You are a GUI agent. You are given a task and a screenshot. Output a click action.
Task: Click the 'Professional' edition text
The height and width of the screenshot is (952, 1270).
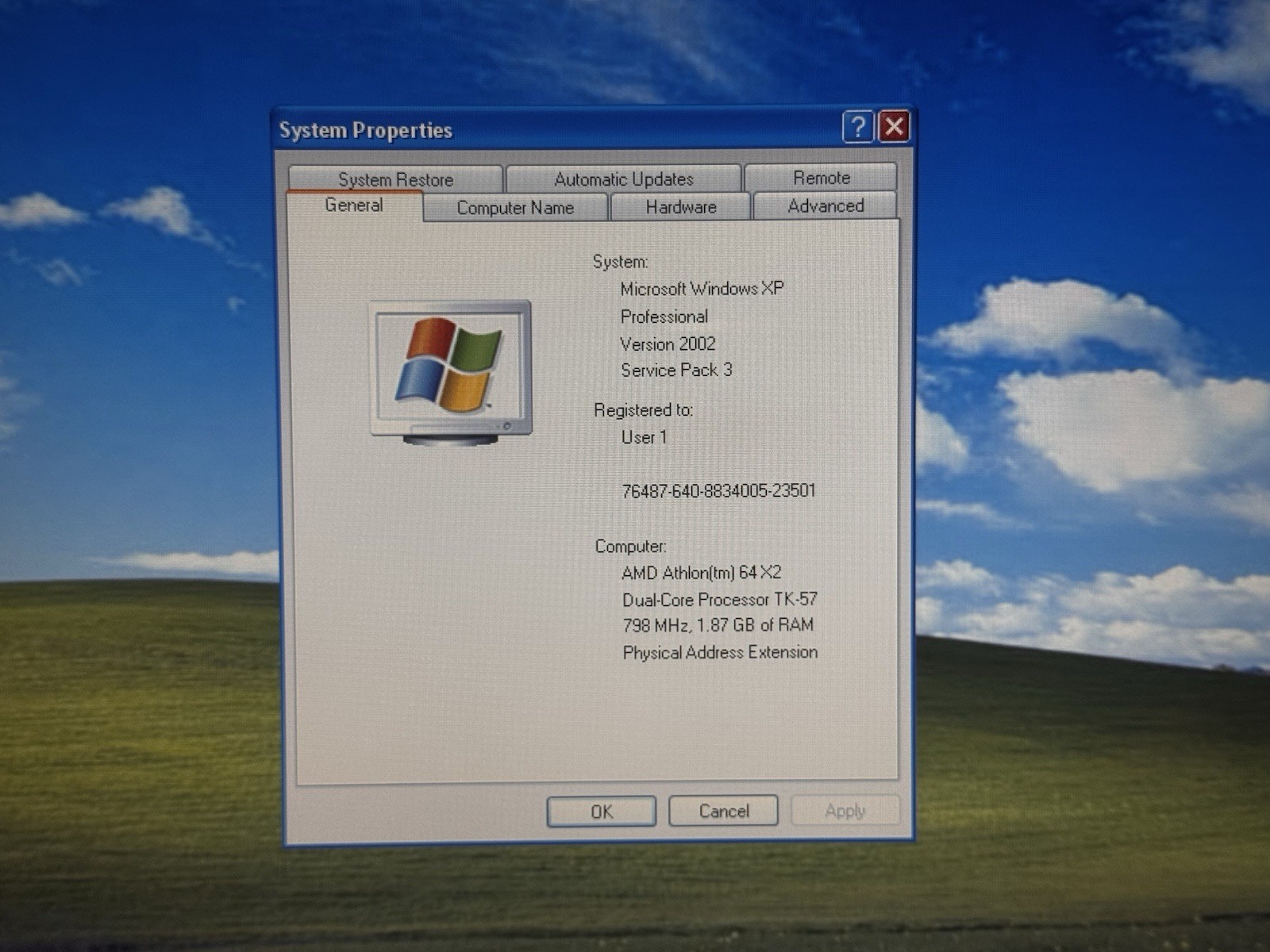click(x=664, y=317)
